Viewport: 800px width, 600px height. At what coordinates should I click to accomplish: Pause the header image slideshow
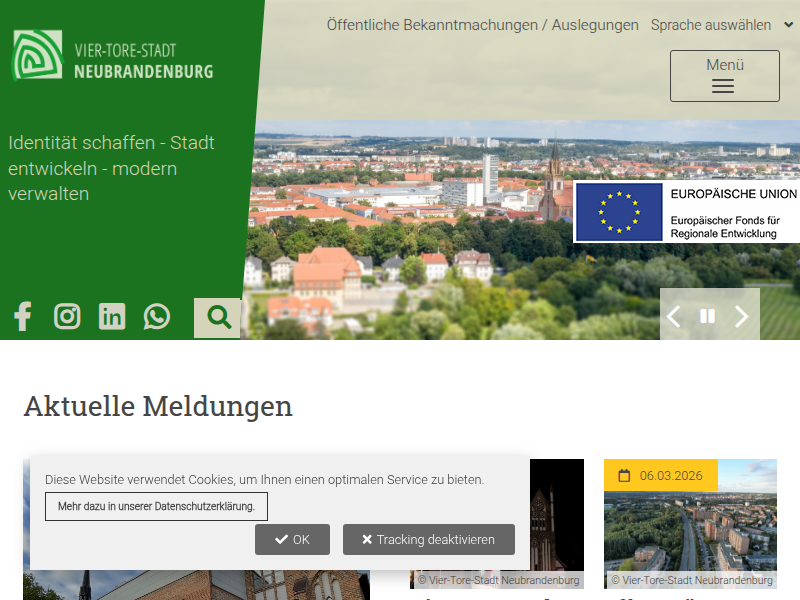[707, 317]
